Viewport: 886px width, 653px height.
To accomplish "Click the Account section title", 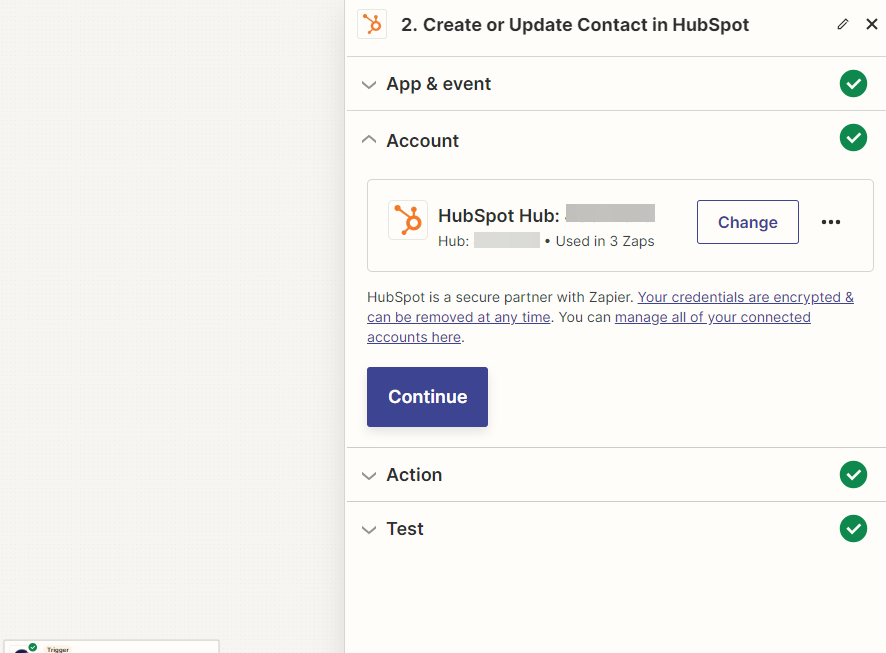I will coord(422,141).
